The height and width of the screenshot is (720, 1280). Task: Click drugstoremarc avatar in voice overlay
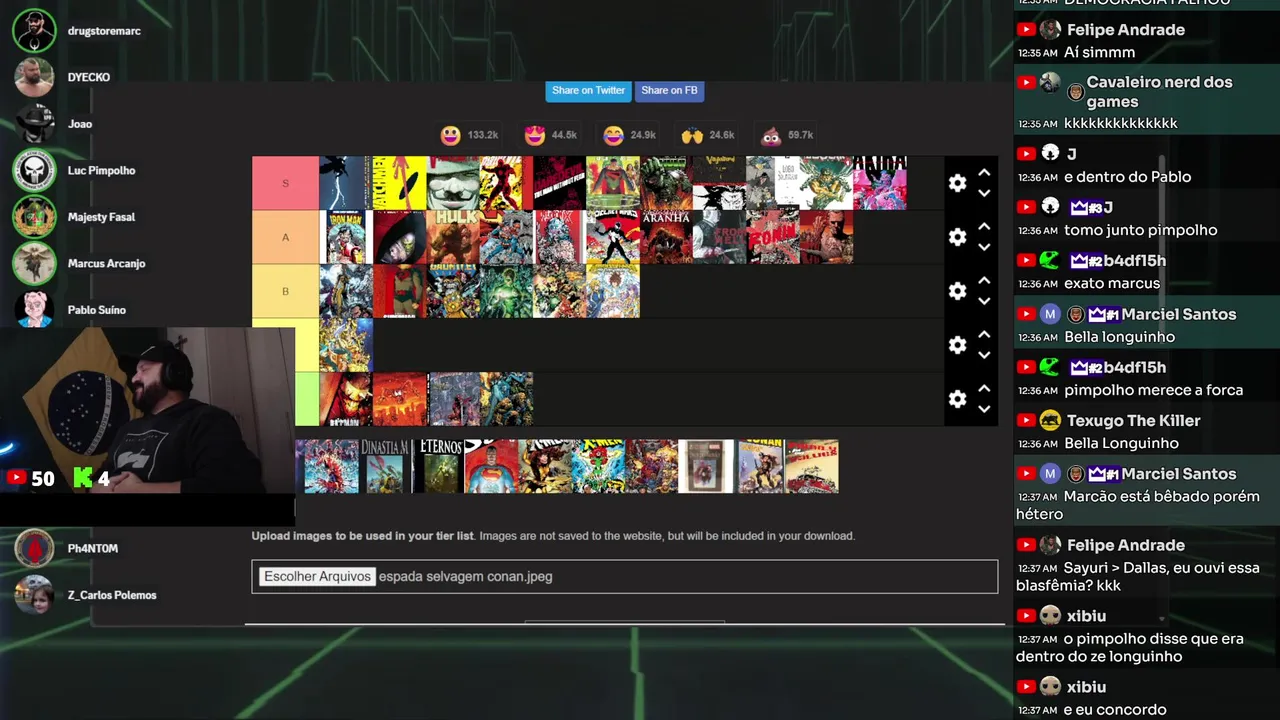click(x=34, y=31)
